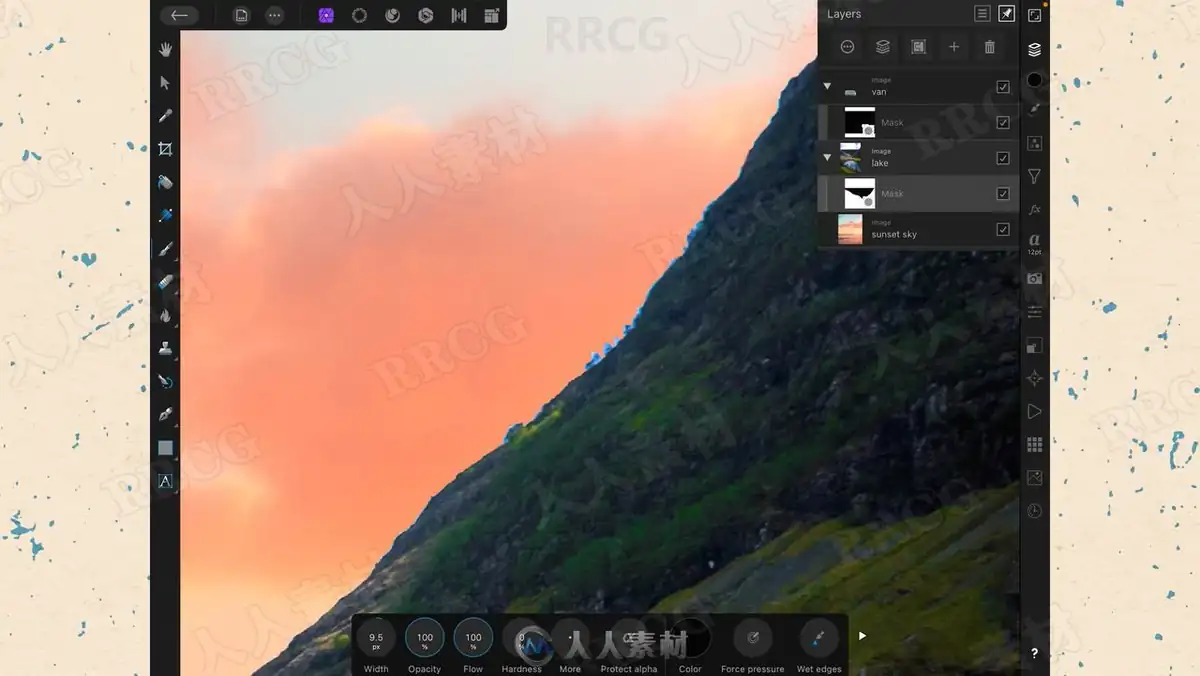Screen dimensions: 1200x676
Task: Toggle visibility of lake layer
Action: point(1003,158)
